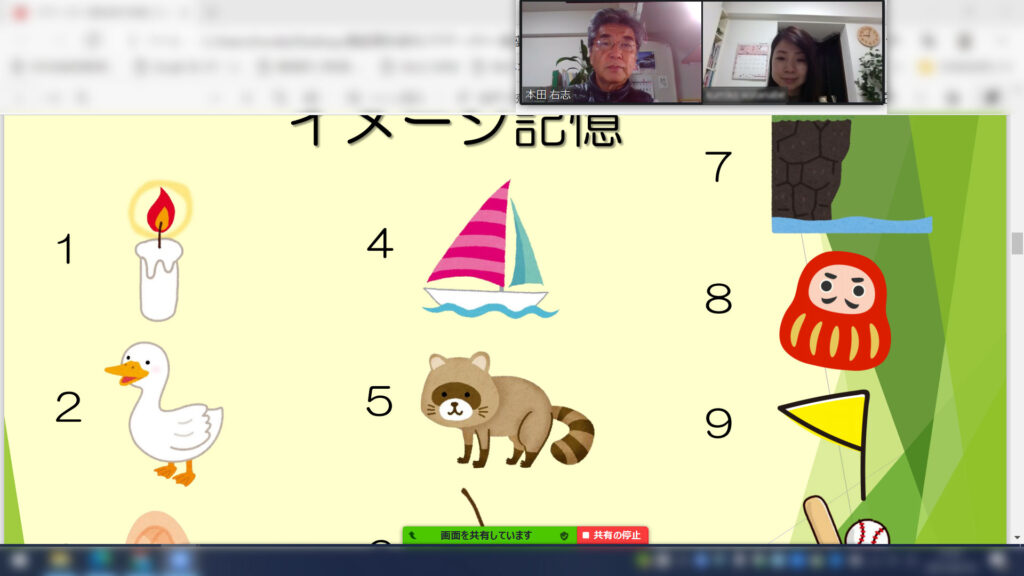Viewport: 1024px width, 576px height.
Task: Click the baseball and bat picture
Action: pos(845,524)
